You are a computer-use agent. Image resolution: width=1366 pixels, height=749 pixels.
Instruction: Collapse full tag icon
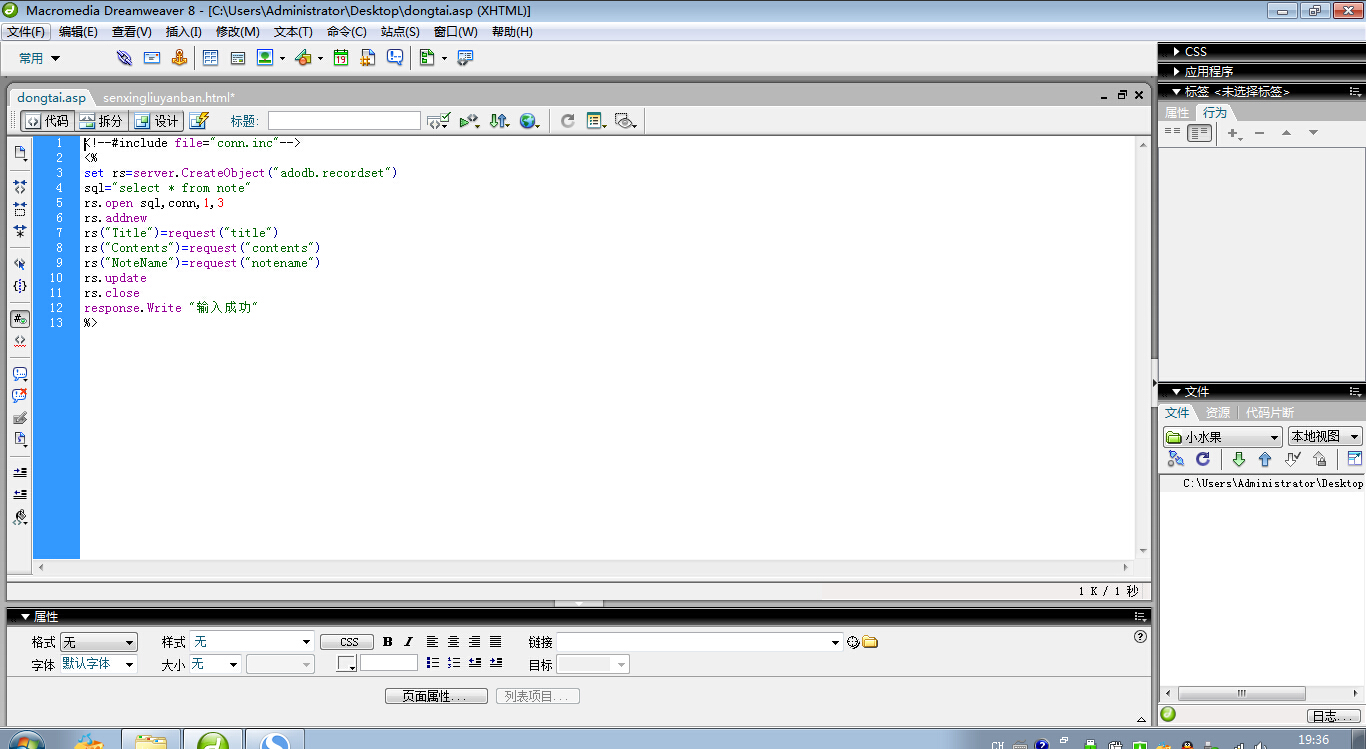pyautogui.click(x=20, y=187)
